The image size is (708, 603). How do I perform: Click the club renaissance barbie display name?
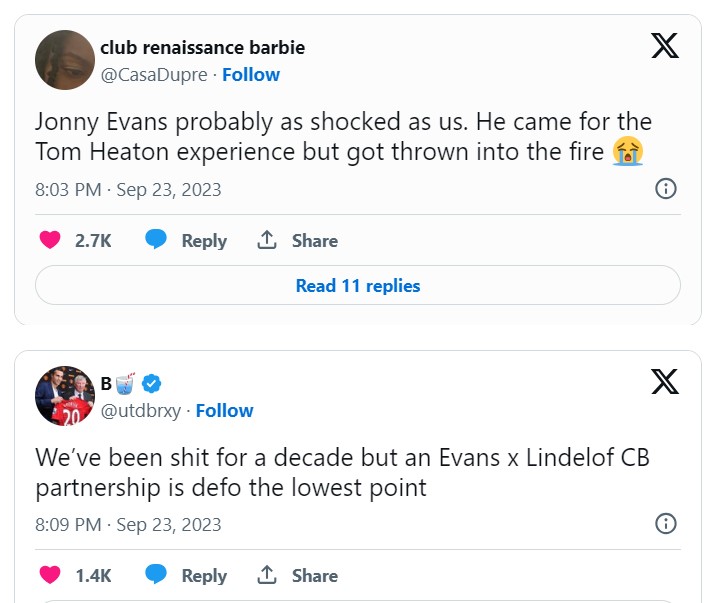click(x=202, y=47)
